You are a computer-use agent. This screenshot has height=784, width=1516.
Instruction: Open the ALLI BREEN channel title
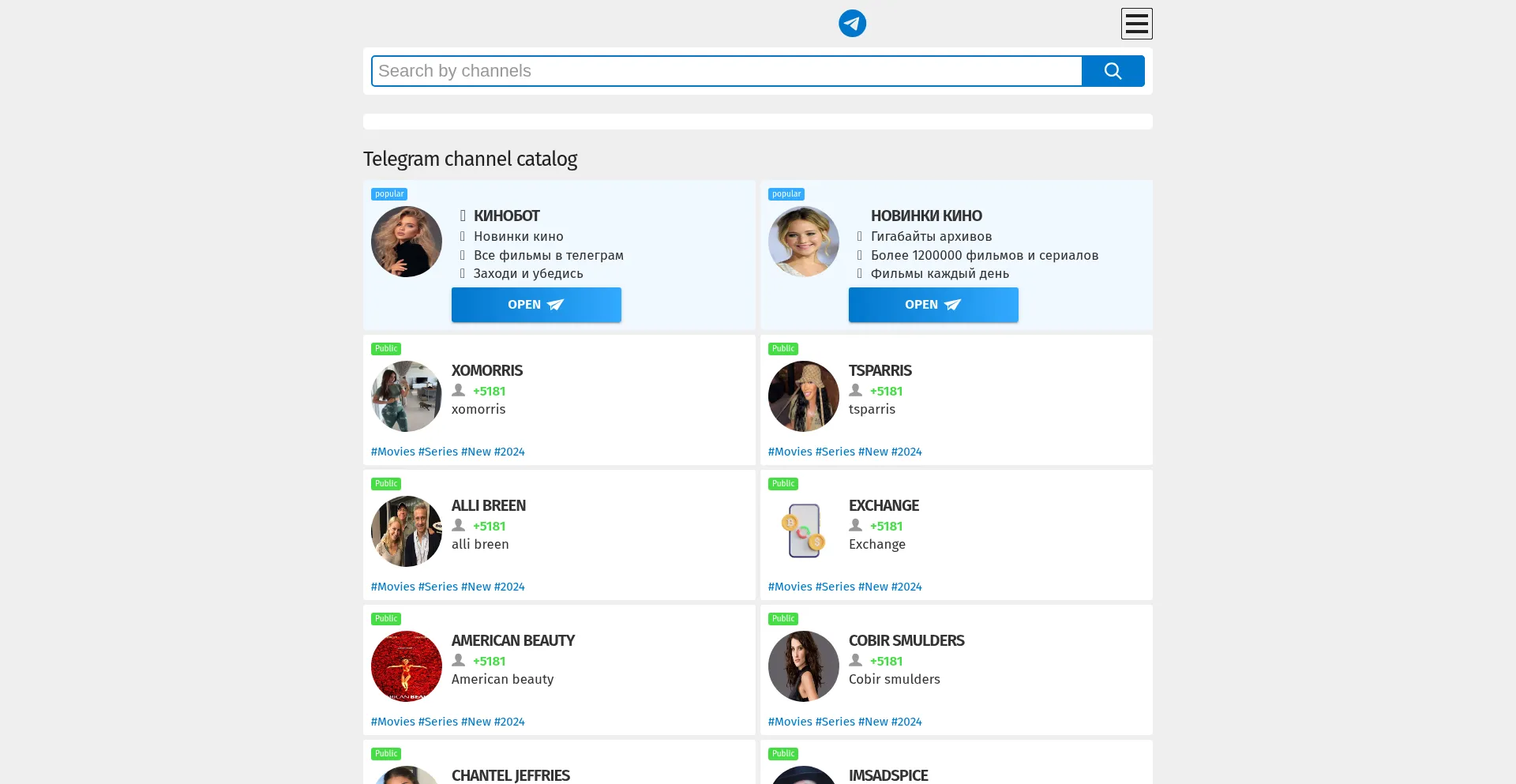(489, 505)
